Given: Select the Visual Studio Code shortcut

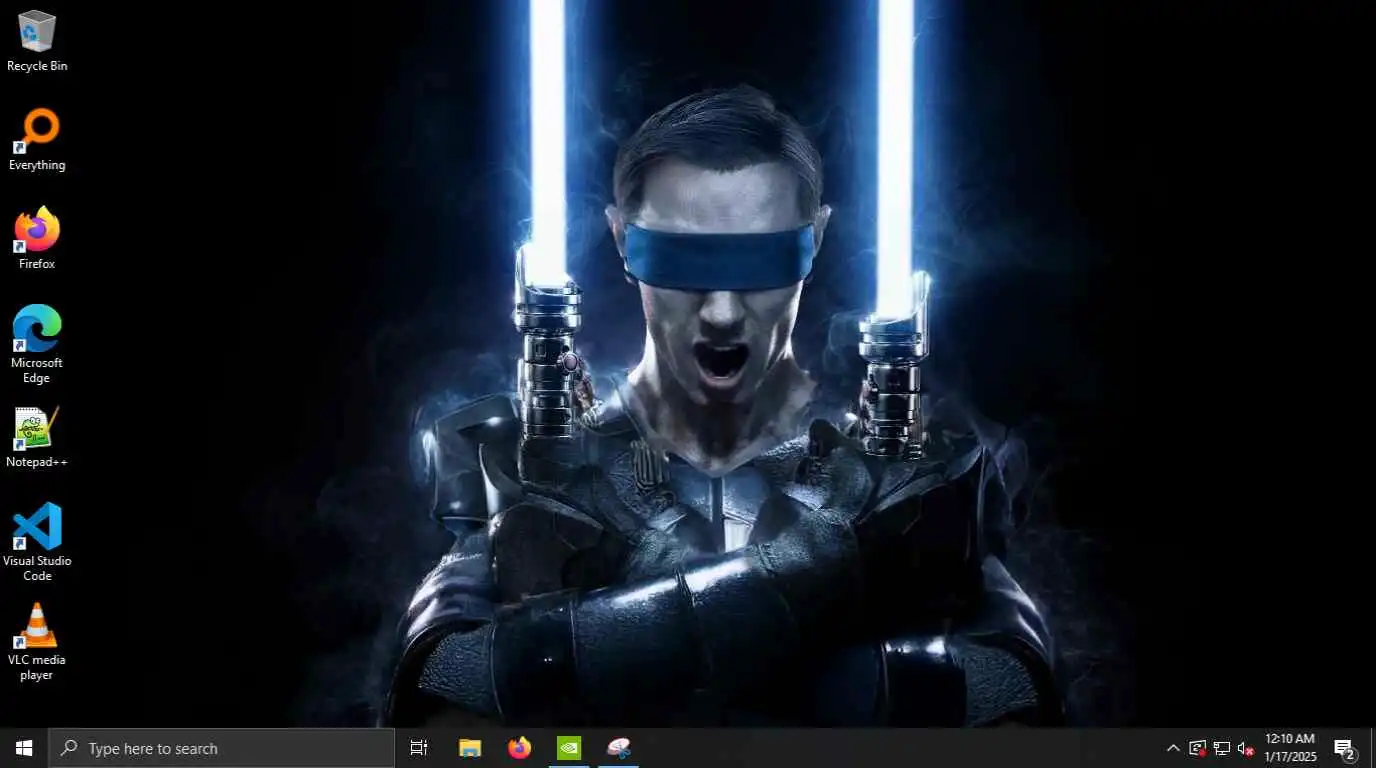Looking at the screenshot, I should (37, 542).
